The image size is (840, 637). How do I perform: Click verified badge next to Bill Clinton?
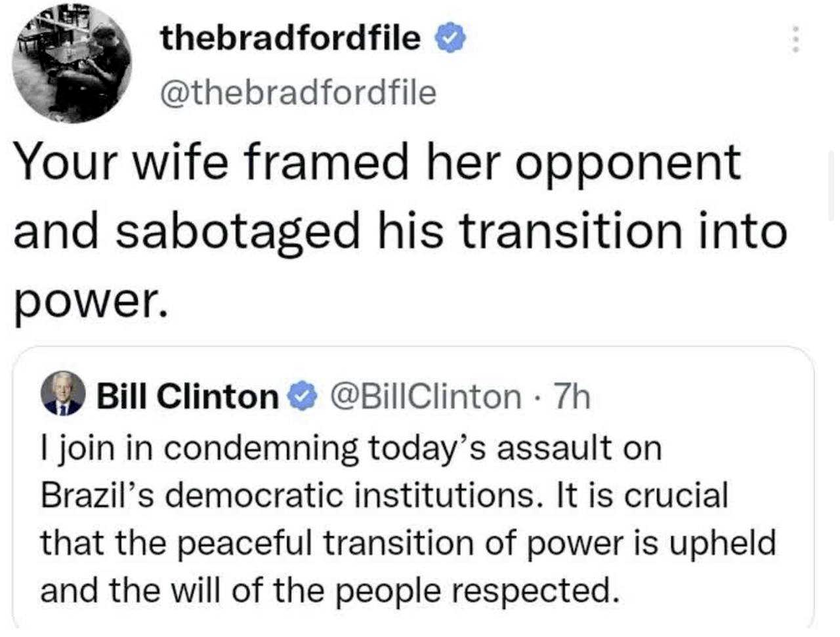pyautogui.click(x=303, y=396)
